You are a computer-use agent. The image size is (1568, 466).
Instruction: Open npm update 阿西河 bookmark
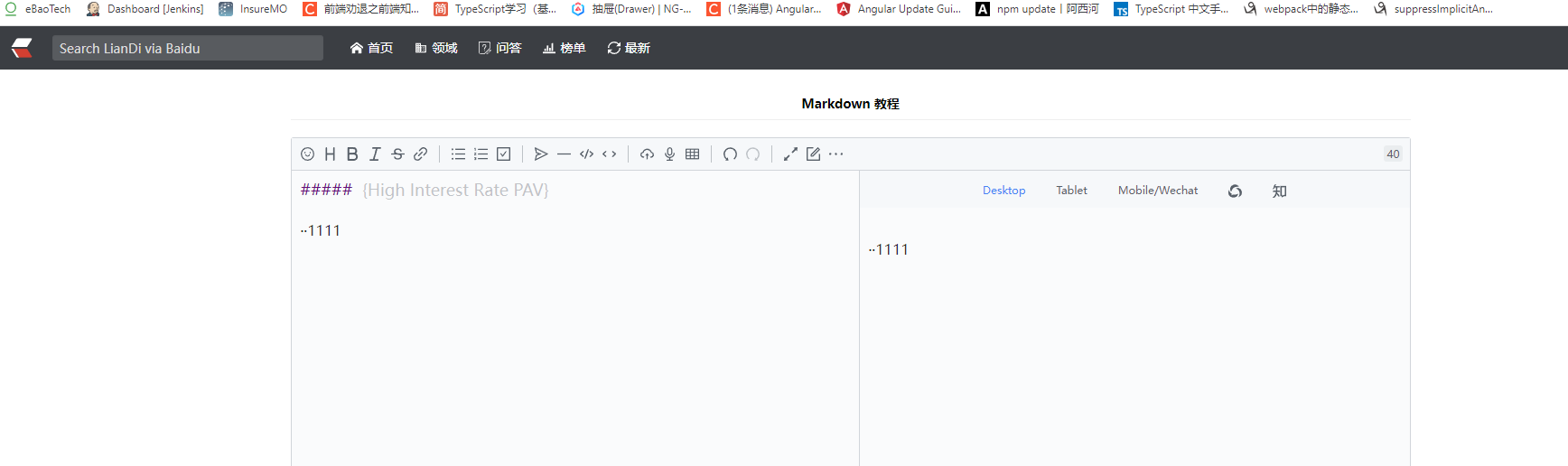point(1037,9)
